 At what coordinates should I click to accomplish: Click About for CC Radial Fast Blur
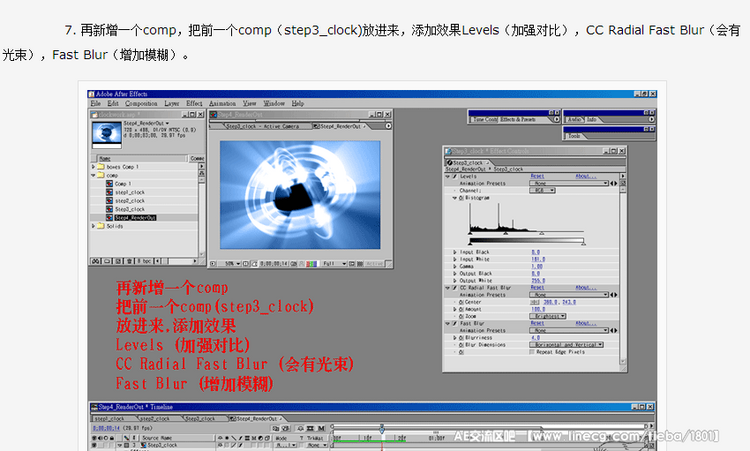tap(585, 288)
